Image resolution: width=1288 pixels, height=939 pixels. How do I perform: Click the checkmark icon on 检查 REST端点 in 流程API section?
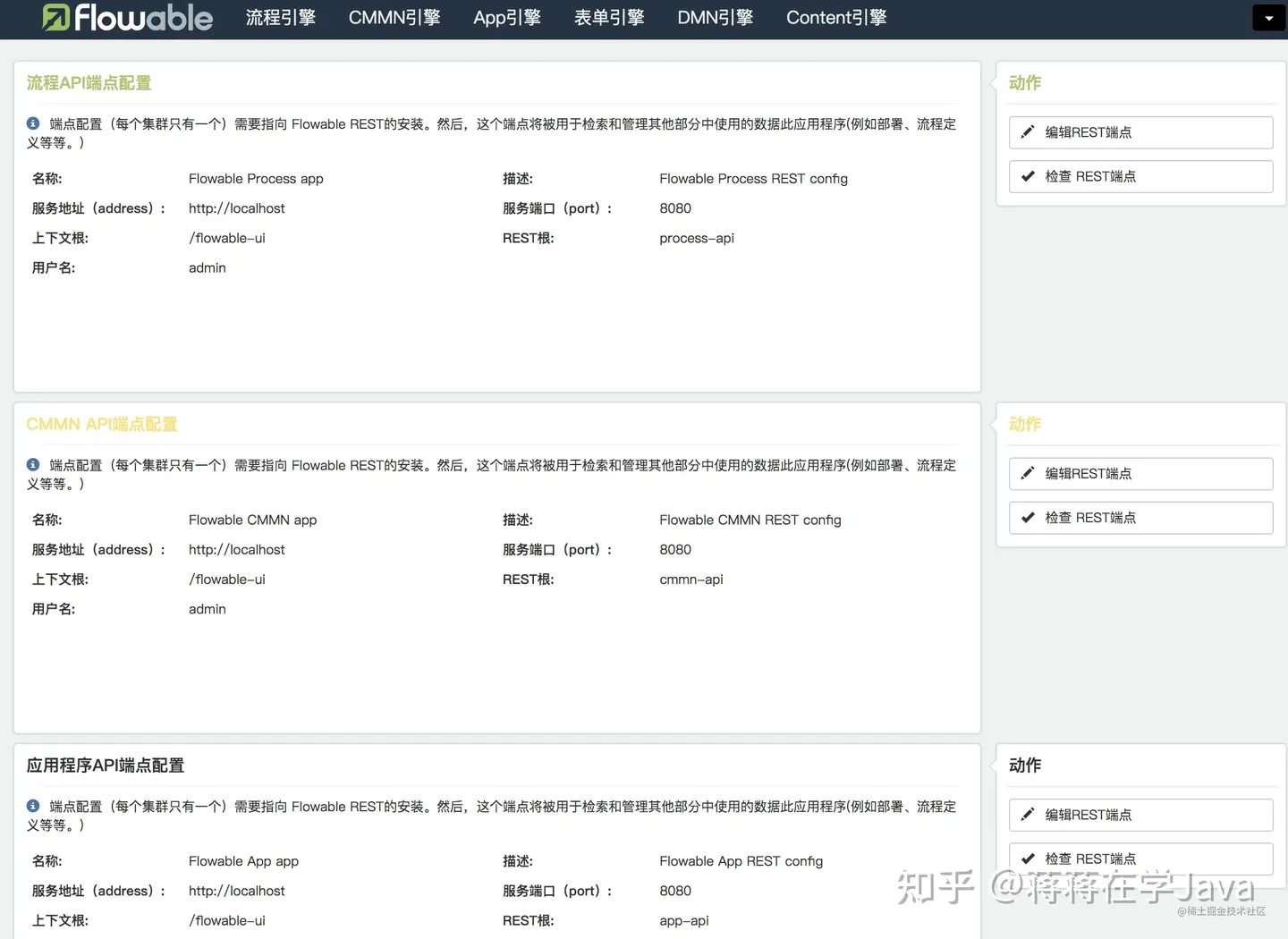tap(1027, 176)
